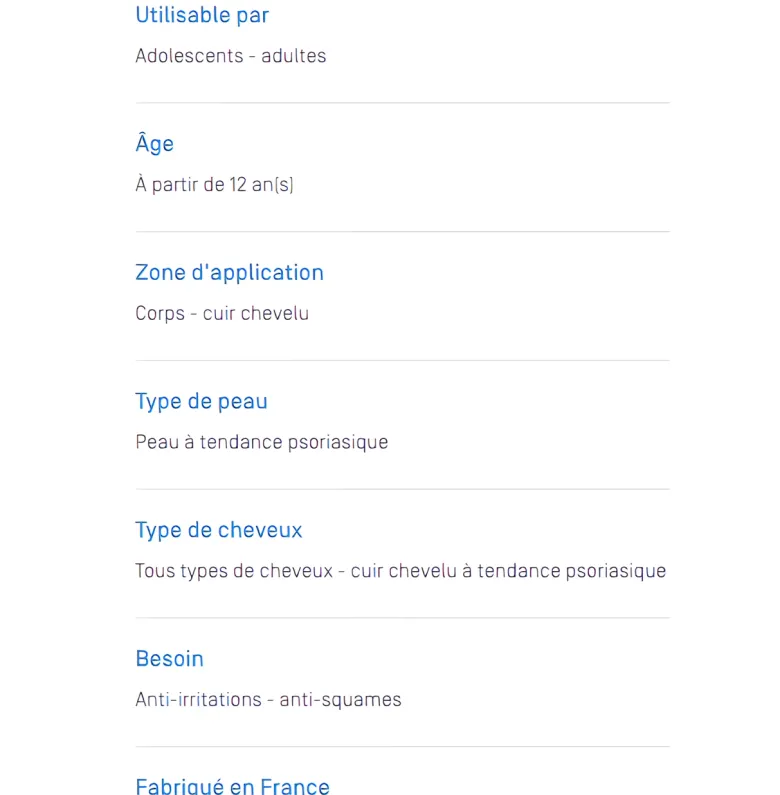Click the 'Type de cheveux' heading
The image size is (780, 795).
click(219, 530)
